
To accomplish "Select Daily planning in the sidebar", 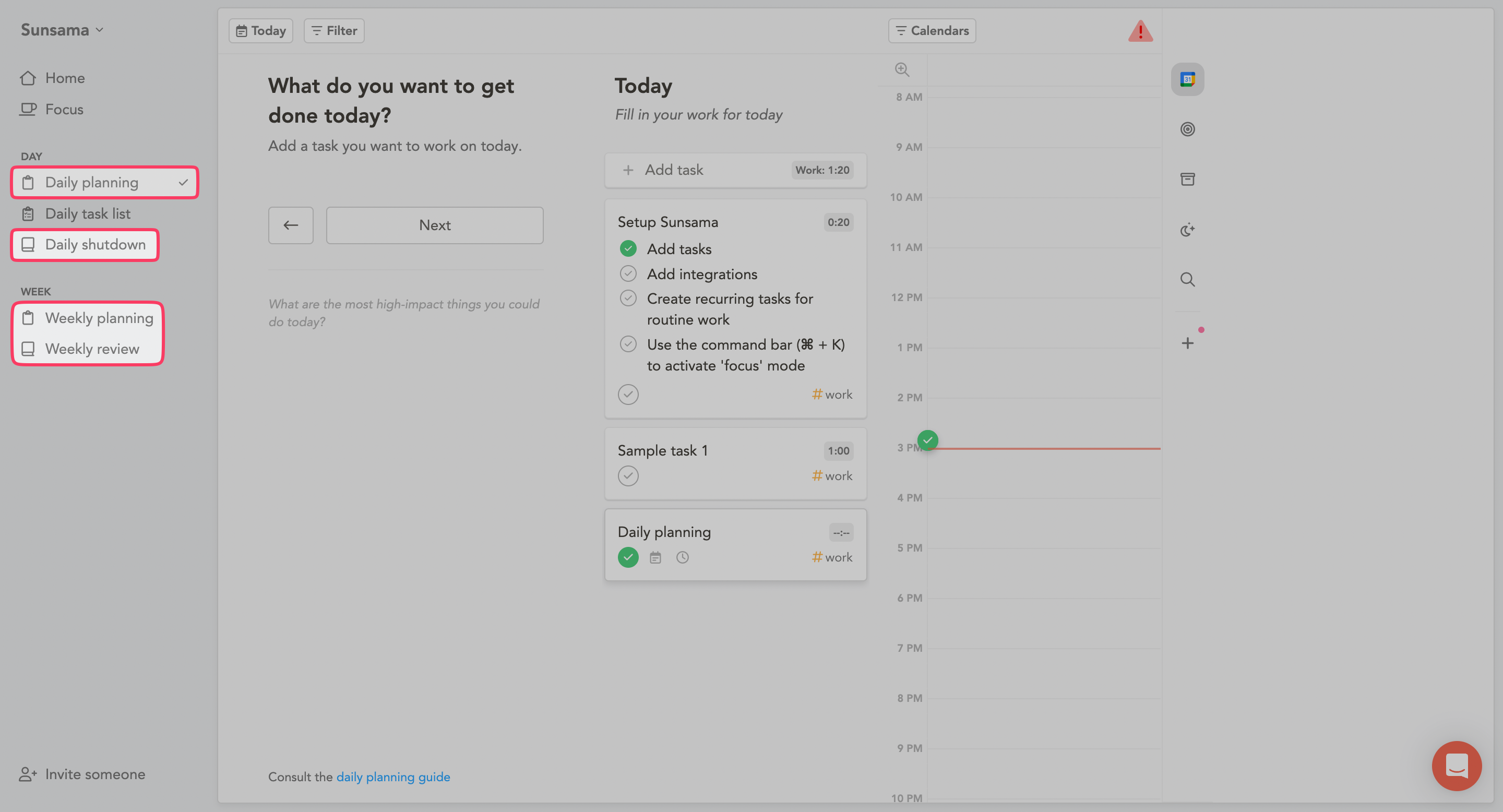I will click(105, 183).
